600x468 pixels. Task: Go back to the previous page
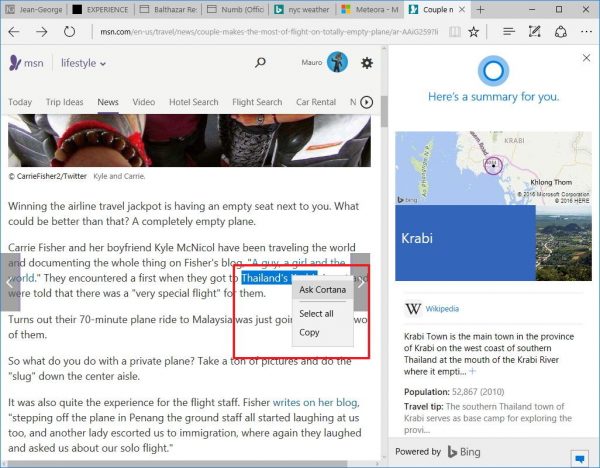(x=14, y=32)
